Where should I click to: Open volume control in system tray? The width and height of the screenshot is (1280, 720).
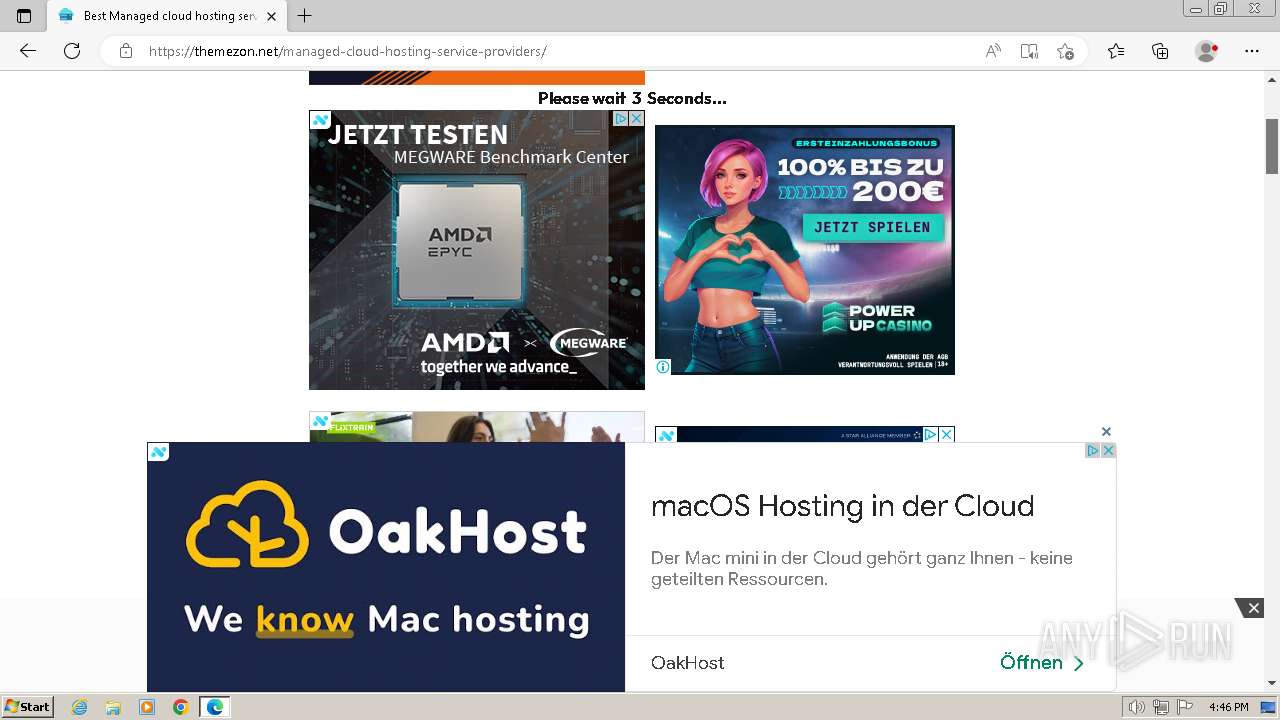click(1139, 707)
